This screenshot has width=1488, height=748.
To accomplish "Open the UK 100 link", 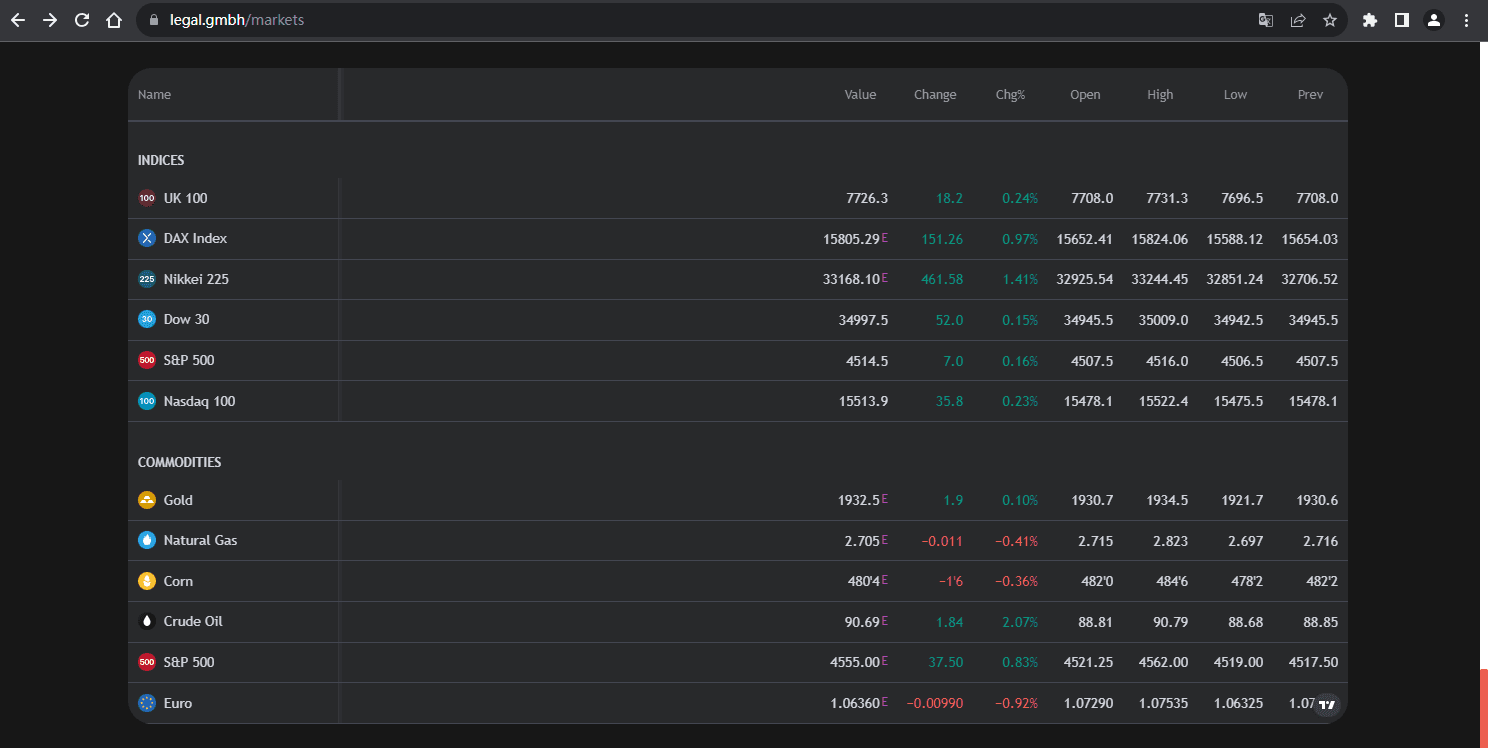I will (x=186, y=198).
